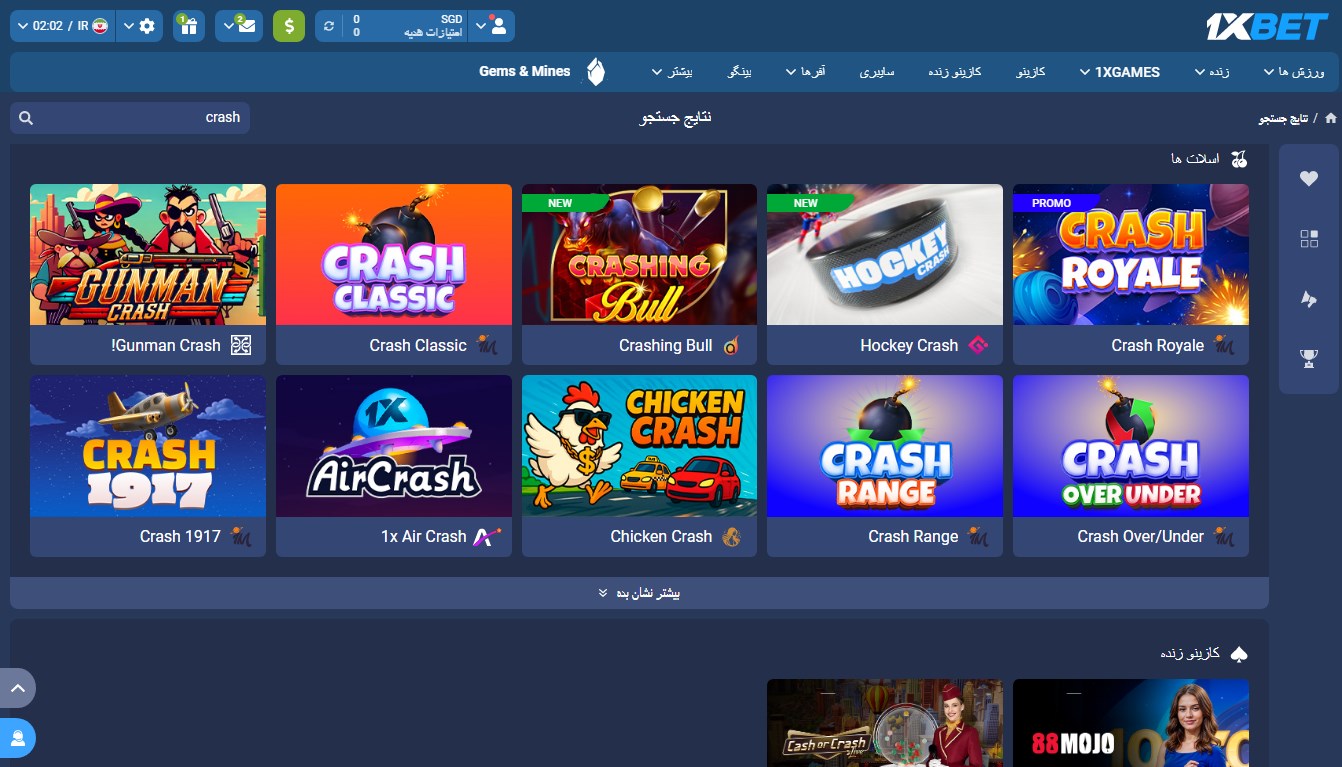Open the Crash Classic game thumbnail
This screenshot has height=767, width=1342.
394,254
